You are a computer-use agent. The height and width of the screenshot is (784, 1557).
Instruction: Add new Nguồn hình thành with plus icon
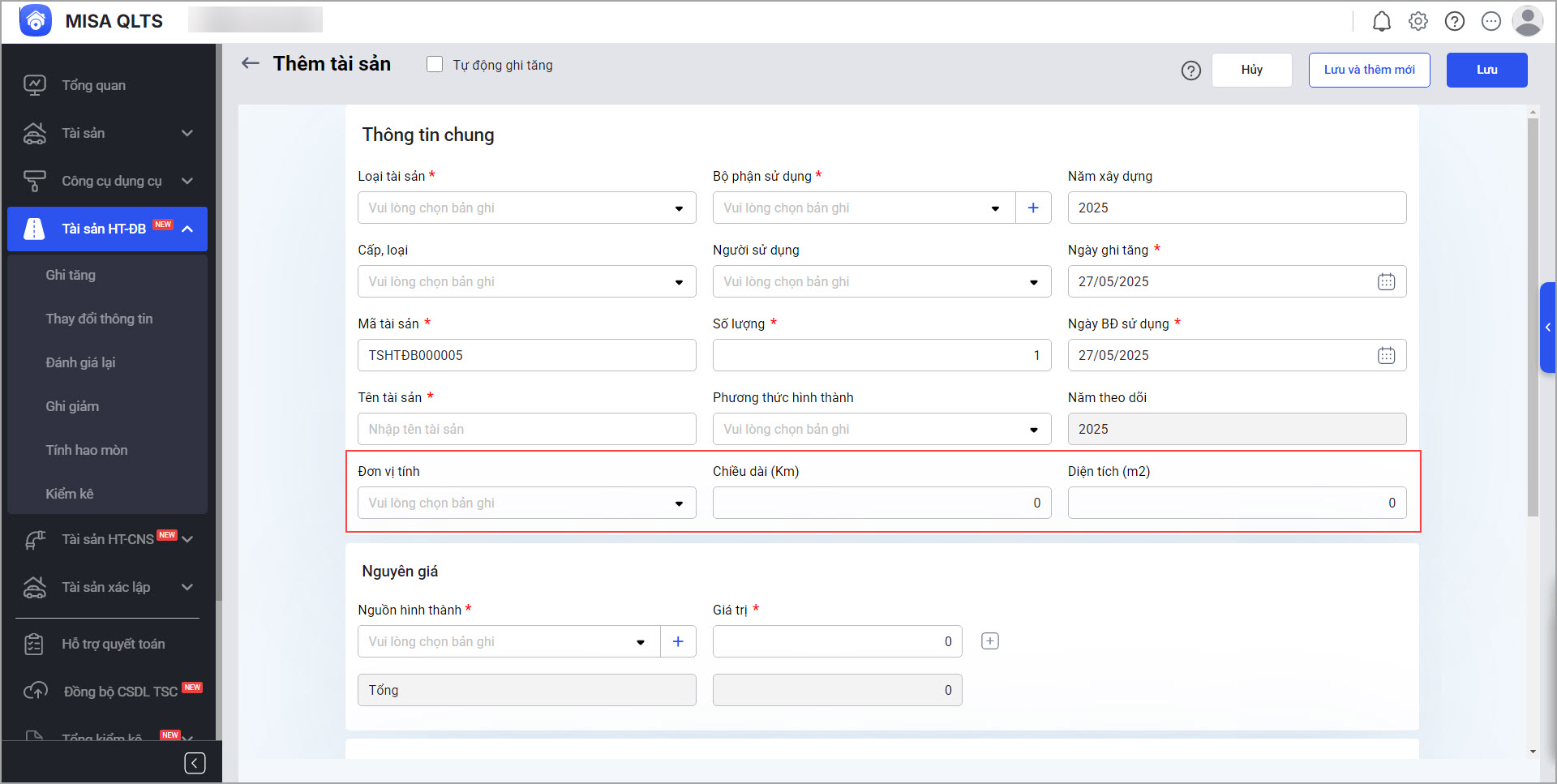click(x=678, y=641)
